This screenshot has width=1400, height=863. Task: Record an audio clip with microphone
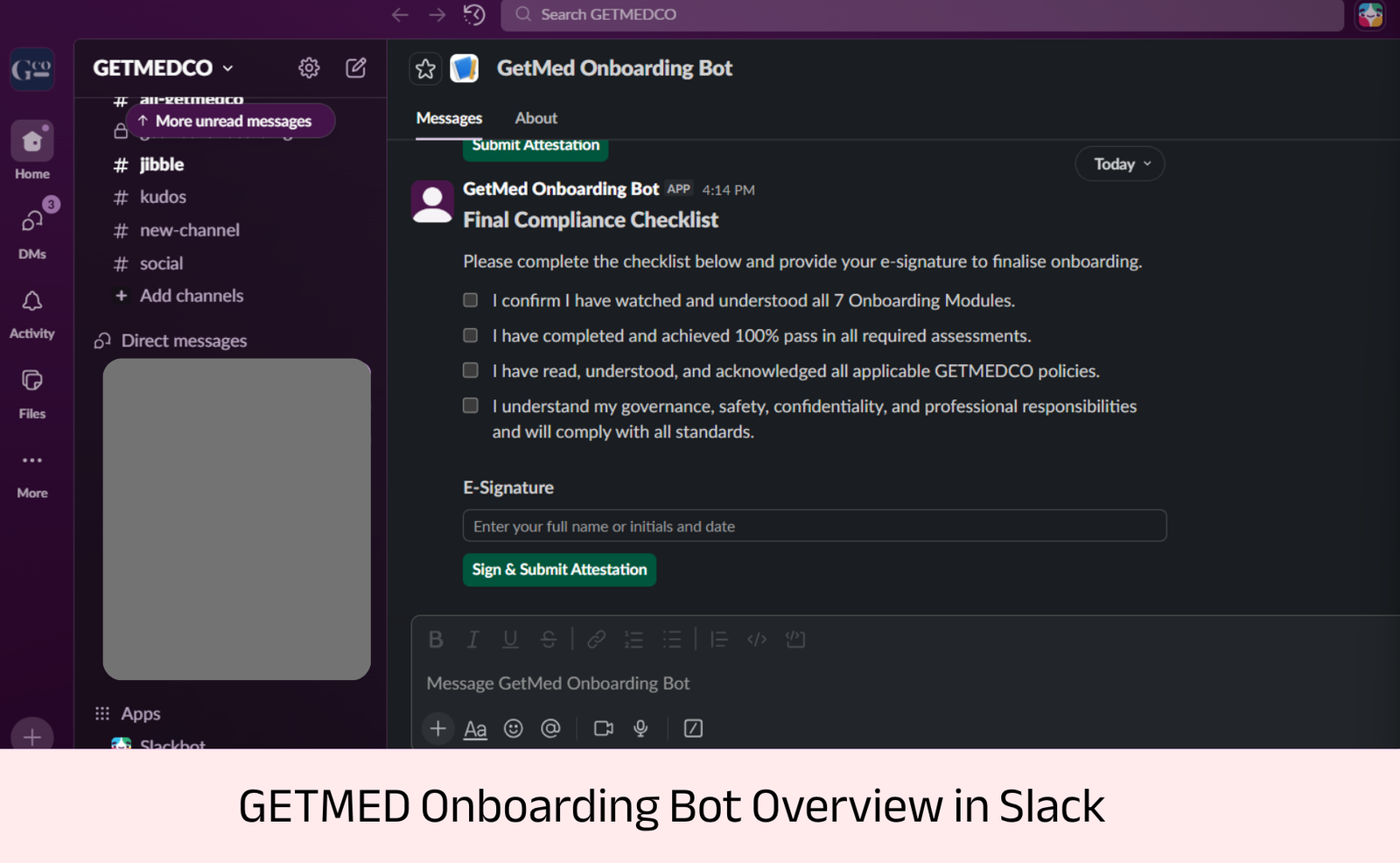[640, 728]
